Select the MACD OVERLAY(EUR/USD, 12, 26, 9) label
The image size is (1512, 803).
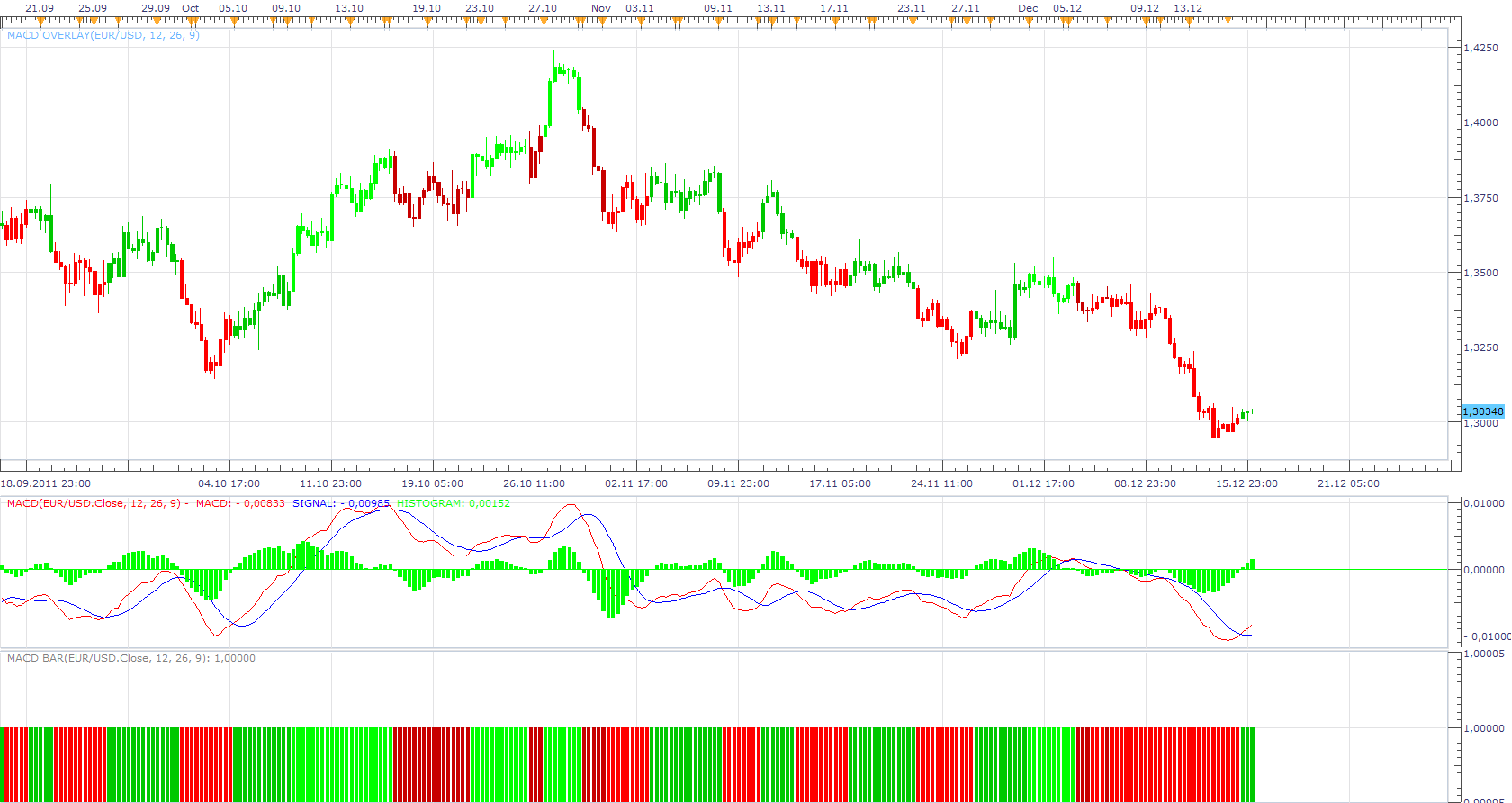(x=103, y=35)
